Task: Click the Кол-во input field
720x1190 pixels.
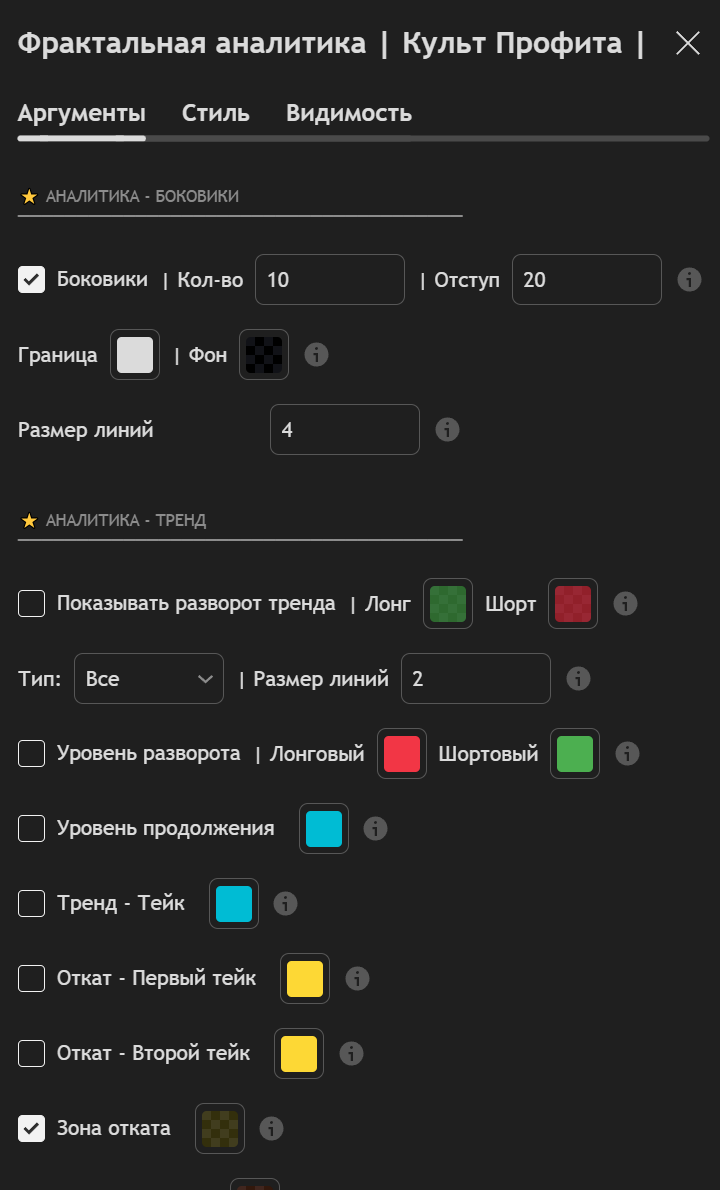Action: (x=330, y=280)
